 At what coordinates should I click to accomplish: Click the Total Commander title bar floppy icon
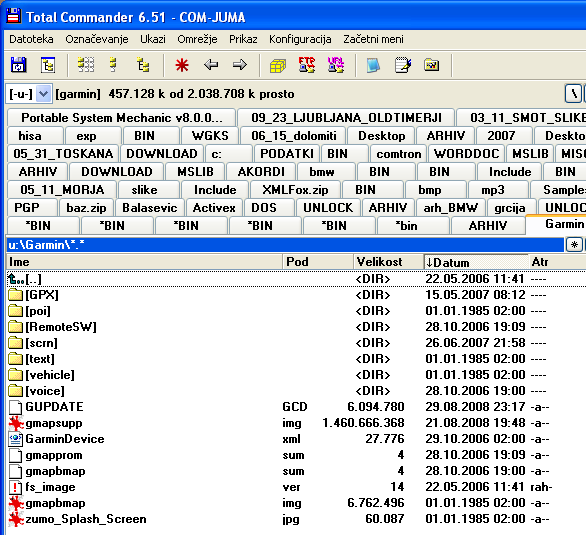[14, 16]
